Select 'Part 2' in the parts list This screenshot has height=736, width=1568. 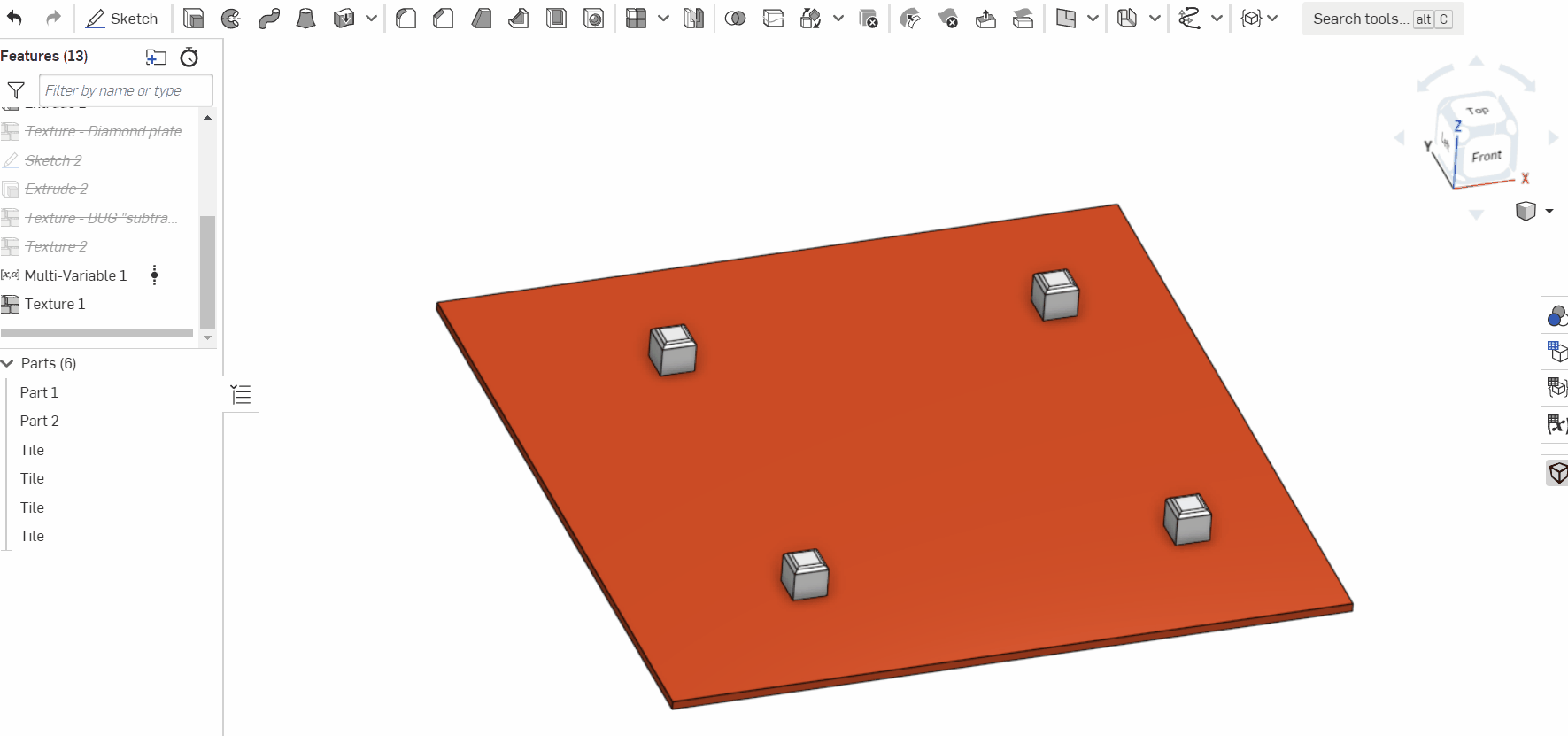click(x=39, y=421)
